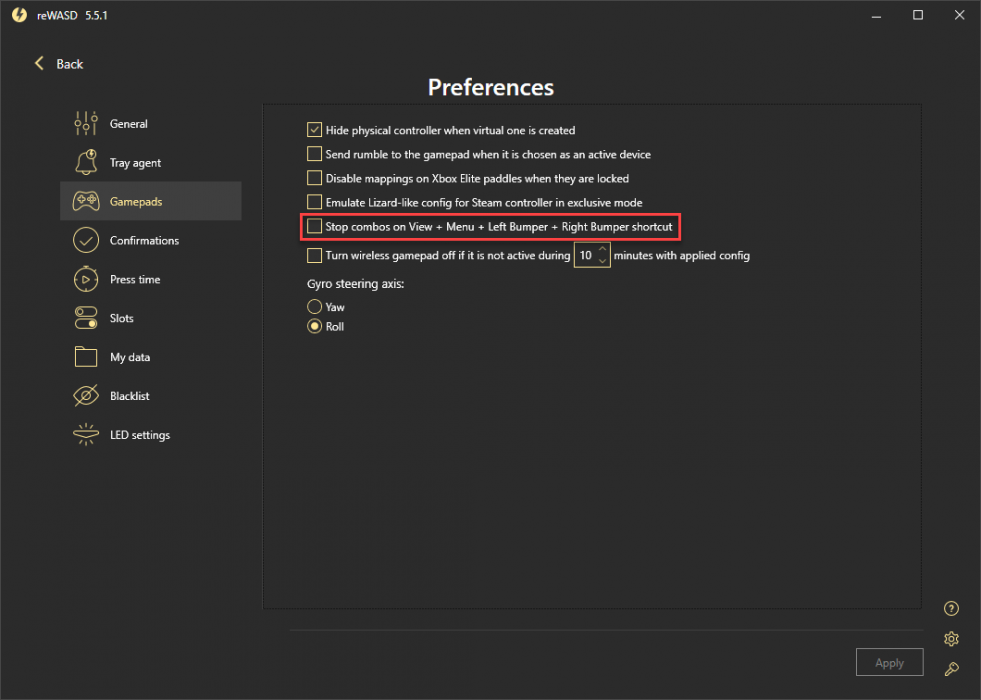This screenshot has width=981, height=700.
Task: Click the minutes value input field
Action: (x=586, y=255)
